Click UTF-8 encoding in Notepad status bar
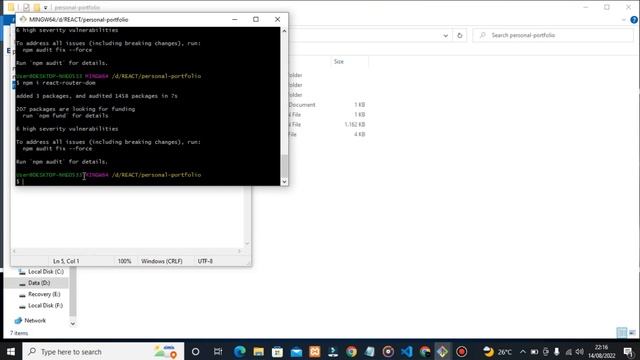The height and width of the screenshot is (360, 640). [205, 261]
